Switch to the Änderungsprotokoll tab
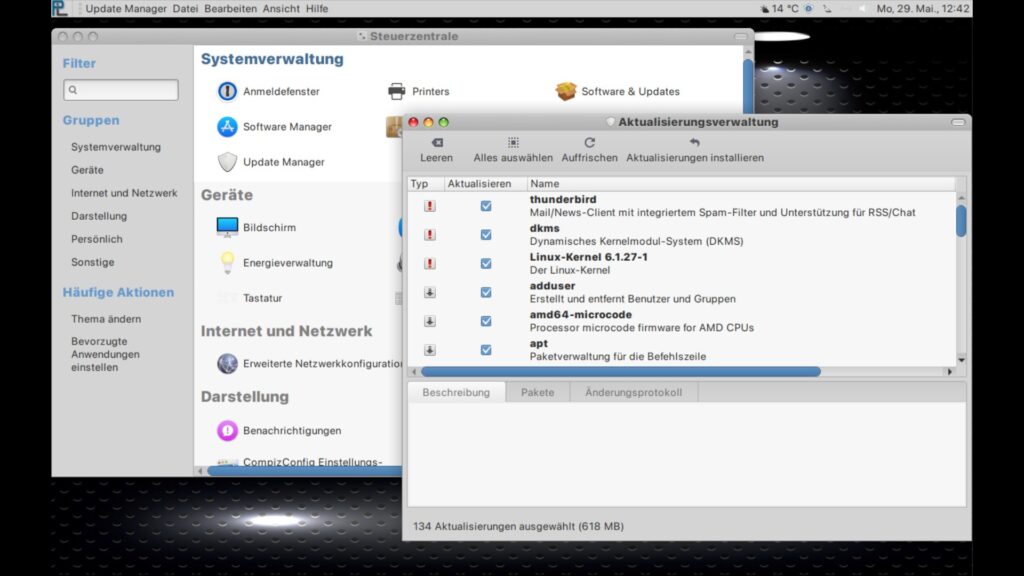The image size is (1024, 576). [633, 392]
